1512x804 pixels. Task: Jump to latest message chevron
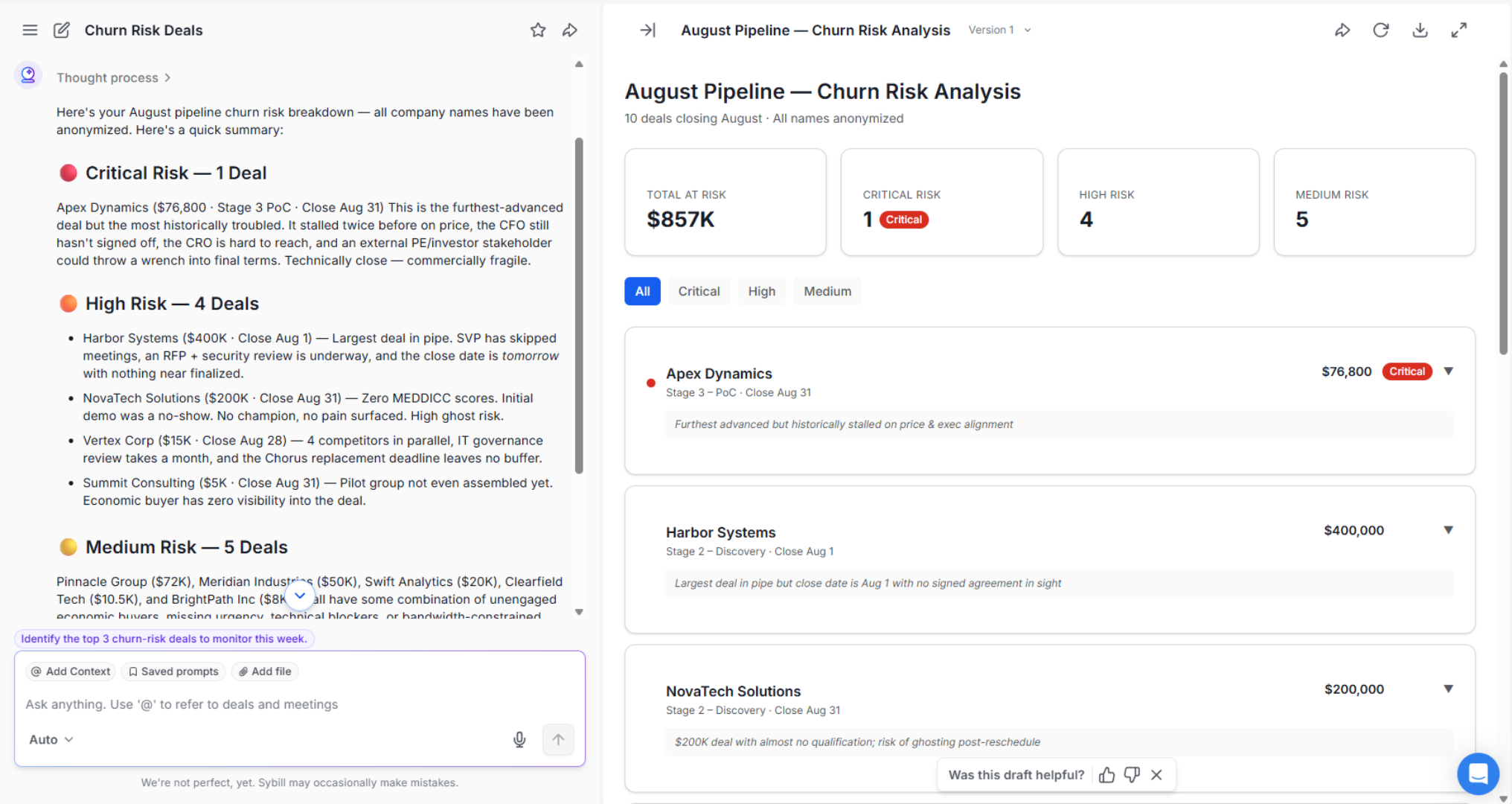click(x=300, y=596)
